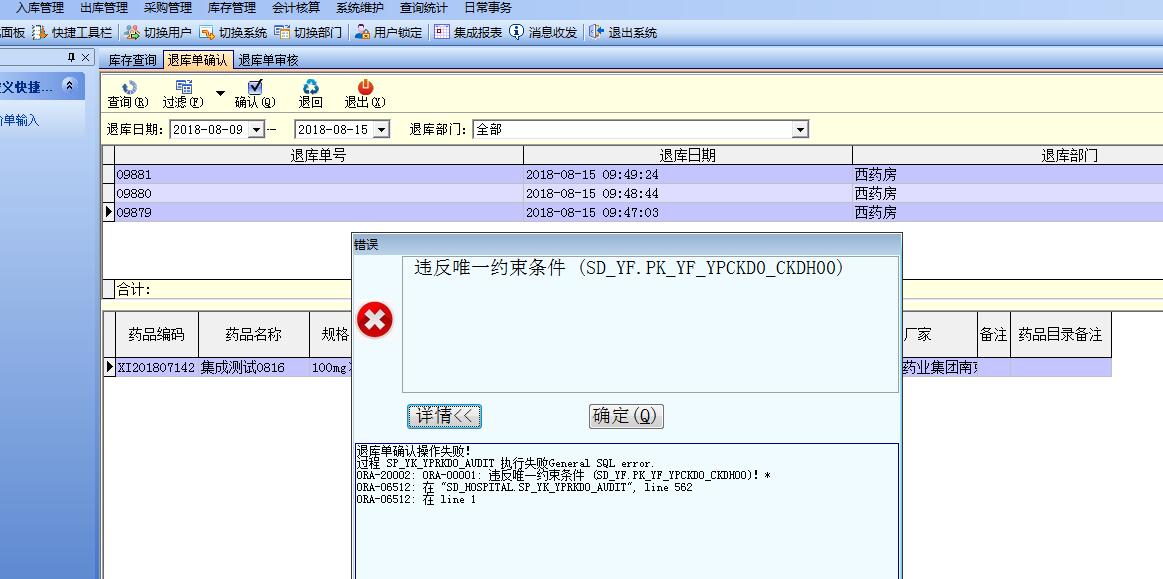Click 切换部门 in the toolbar
Image resolution: width=1163 pixels, height=579 pixels.
[309, 33]
